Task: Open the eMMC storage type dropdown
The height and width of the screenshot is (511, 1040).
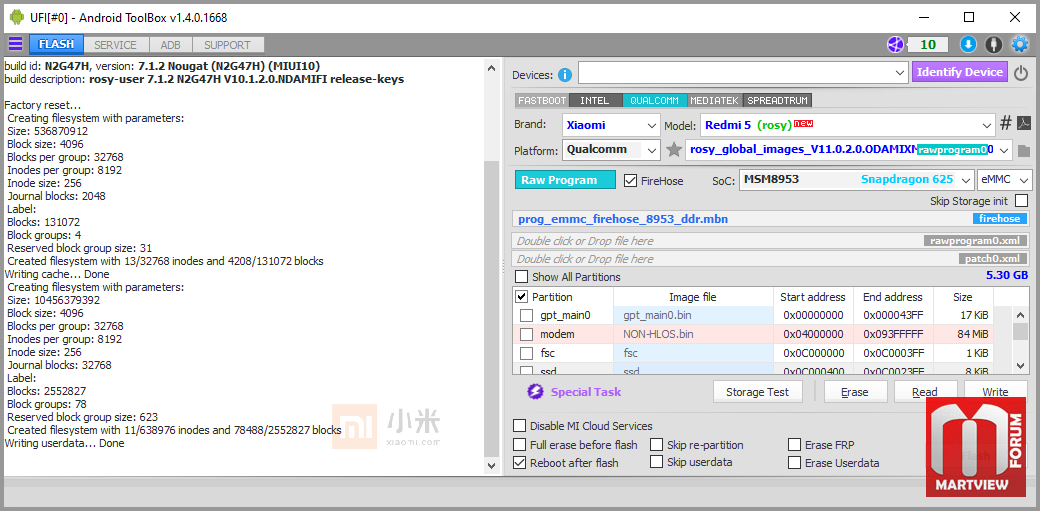Action: (1005, 180)
